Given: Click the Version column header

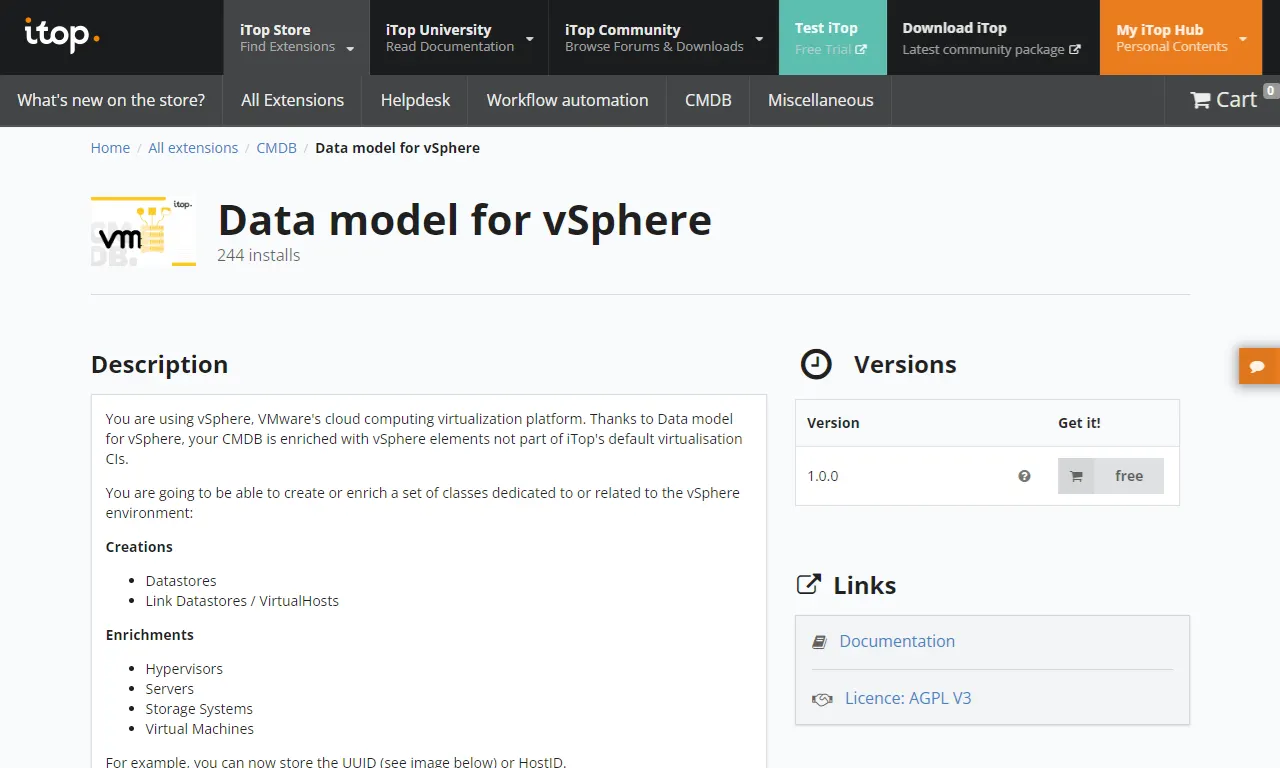Looking at the screenshot, I should coord(833,423).
